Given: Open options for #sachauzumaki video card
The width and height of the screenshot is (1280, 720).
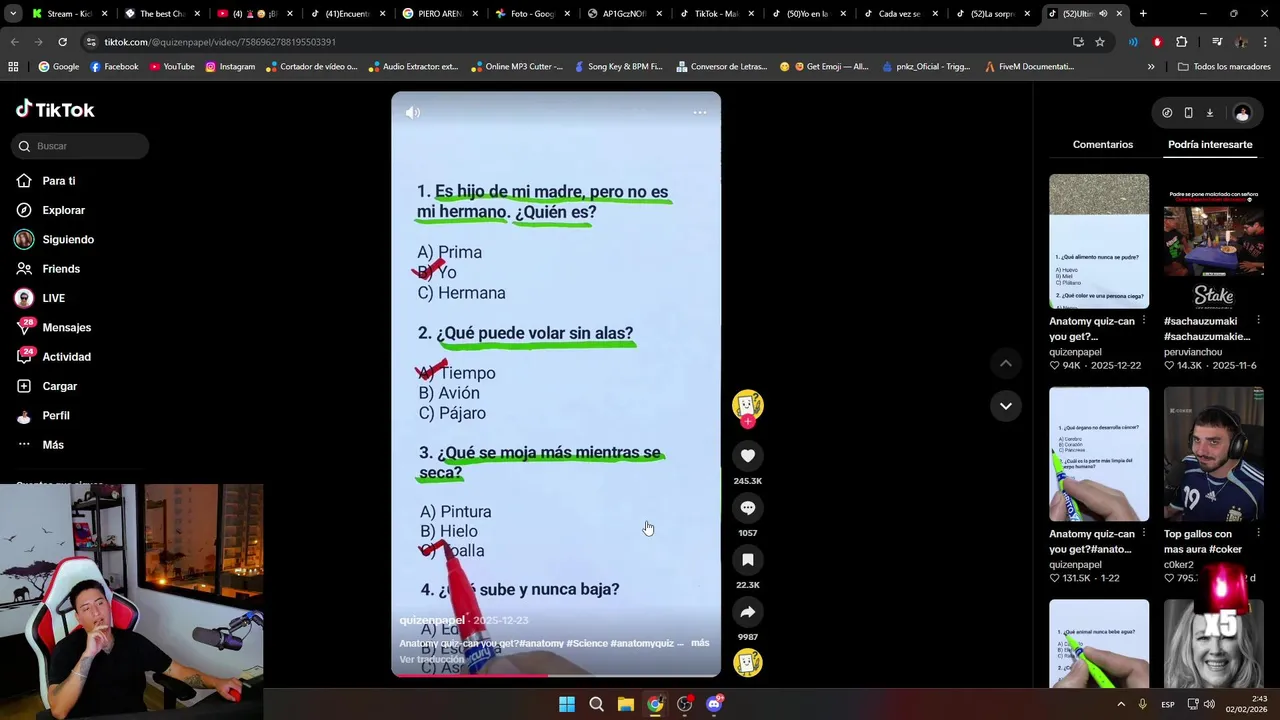Looking at the screenshot, I should [1258, 321].
